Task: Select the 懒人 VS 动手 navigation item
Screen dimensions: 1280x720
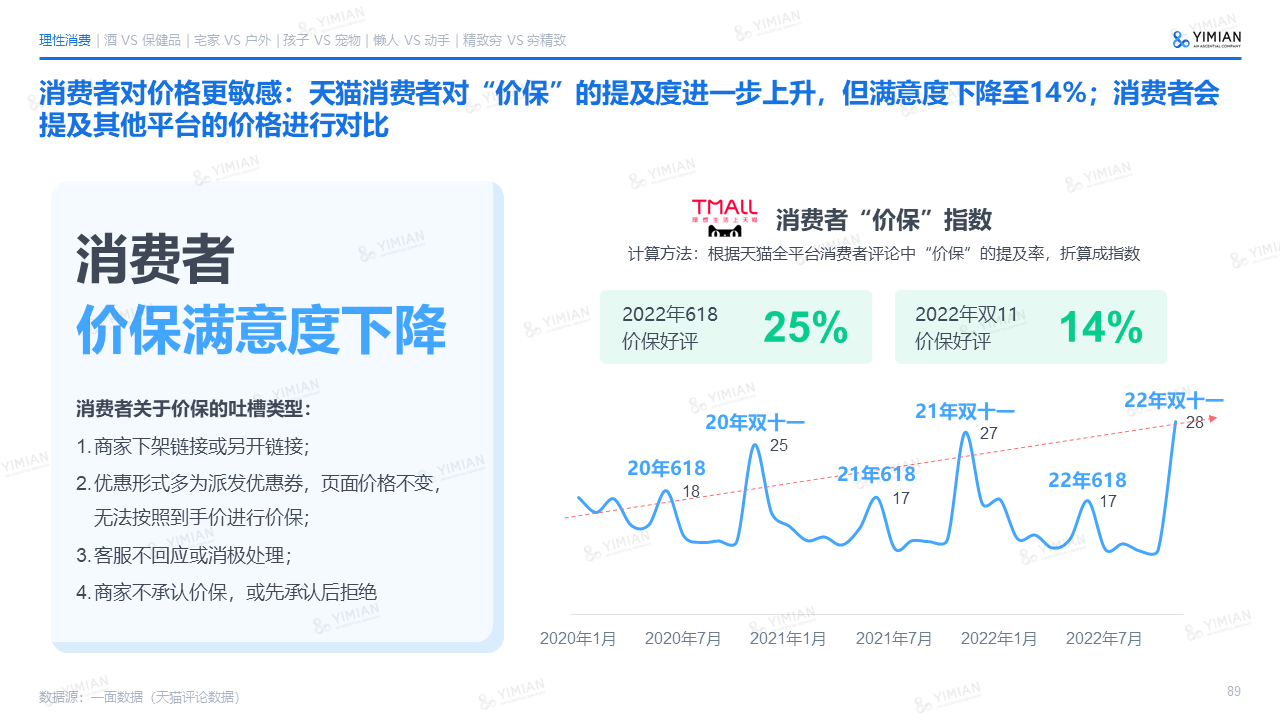Action: pyautogui.click(x=411, y=41)
